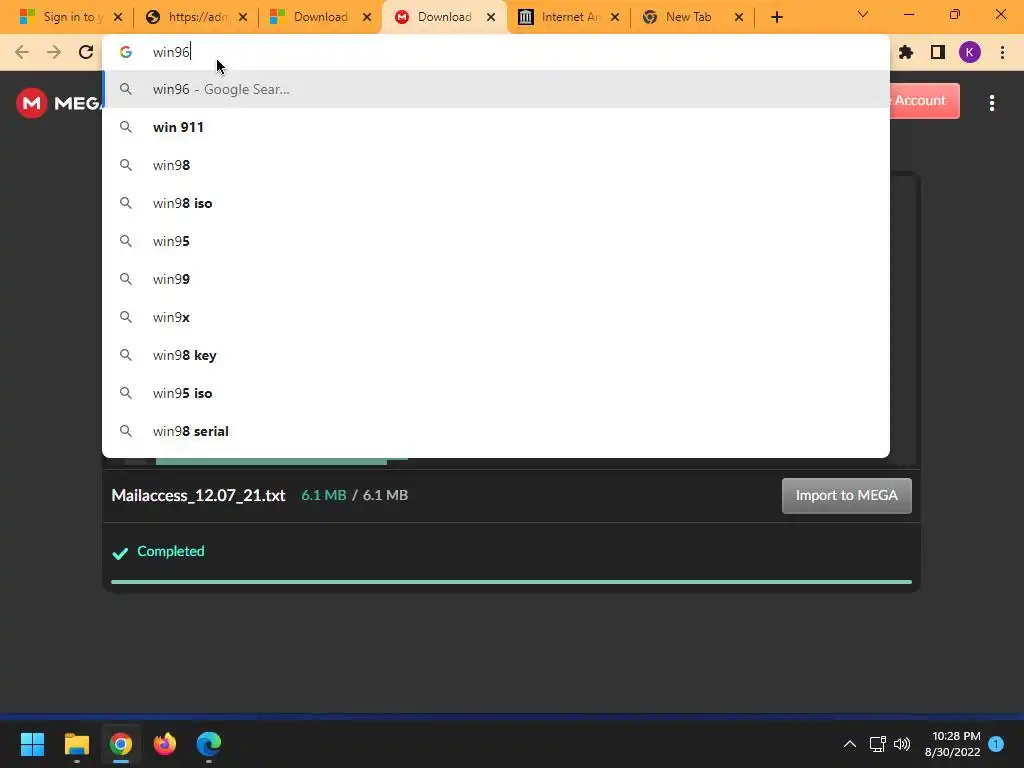Select the win96 Google Search suggestion
1024x768 pixels.
pyautogui.click(x=496, y=89)
